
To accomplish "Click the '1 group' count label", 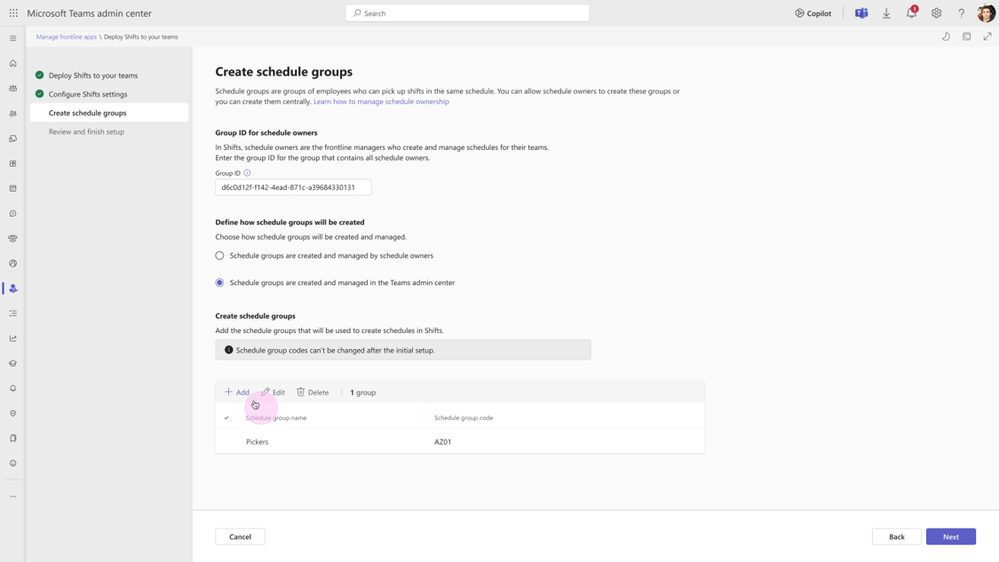I will pyautogui.click(x=363, y=393).
